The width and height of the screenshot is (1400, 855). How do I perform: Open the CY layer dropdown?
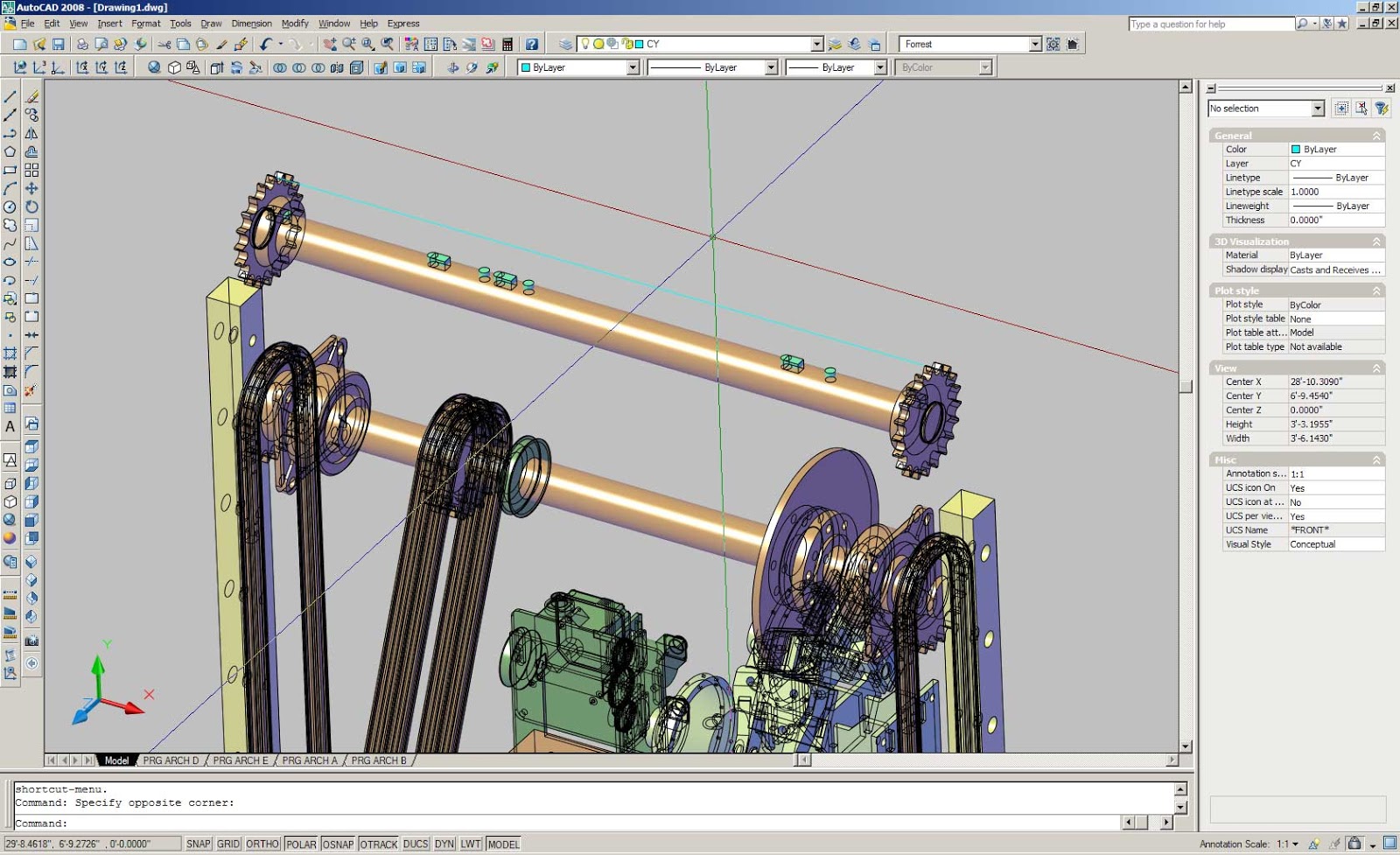coord(816,44)
